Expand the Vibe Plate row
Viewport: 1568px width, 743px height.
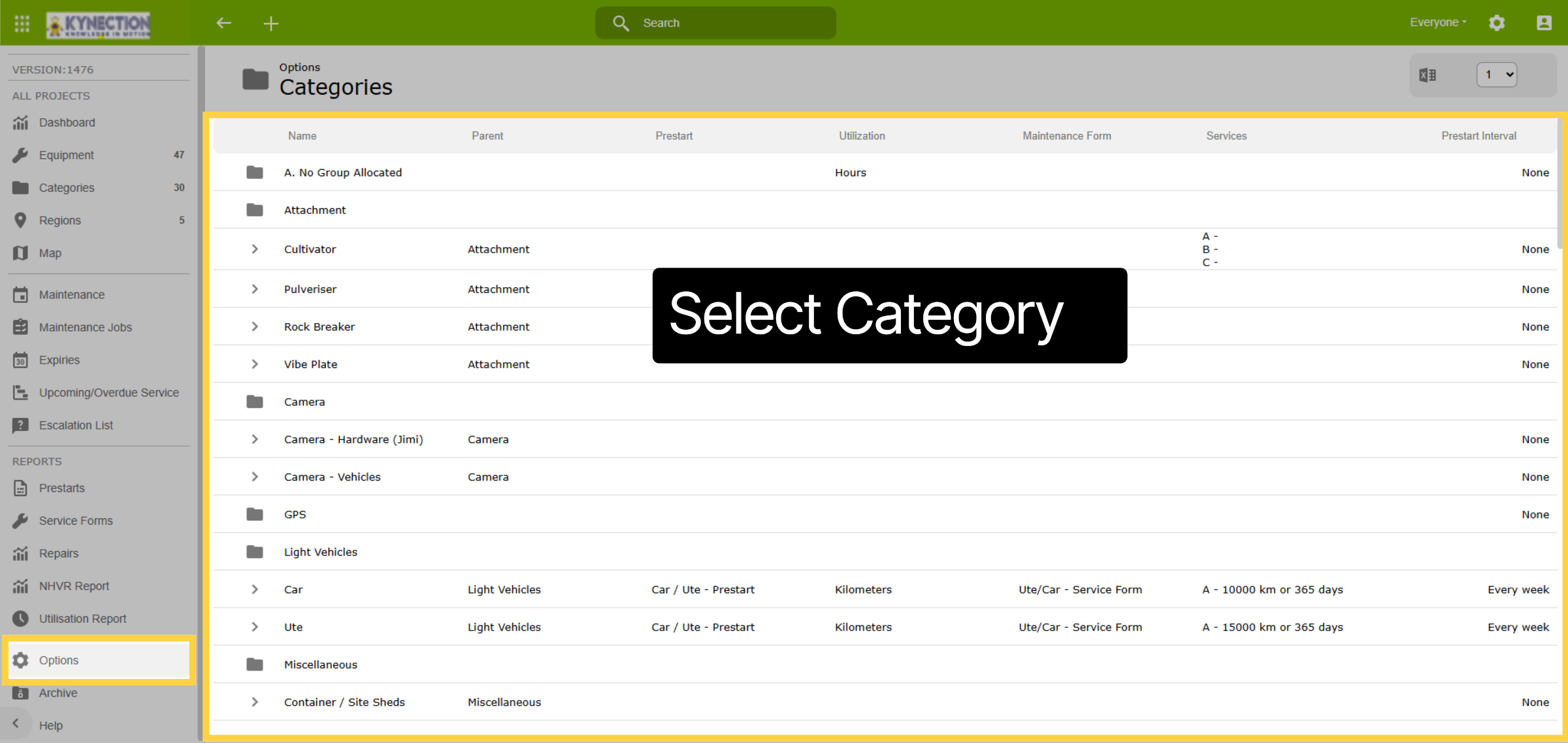tap(255, 364)
